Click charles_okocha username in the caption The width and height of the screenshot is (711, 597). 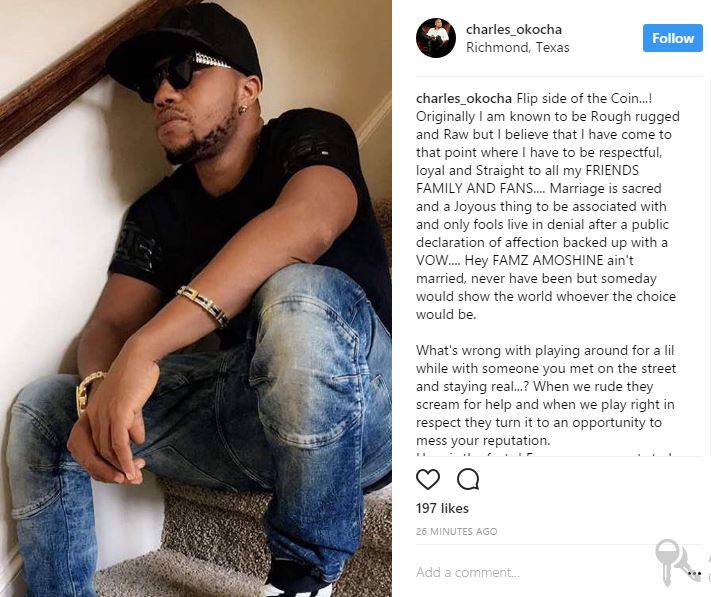(464, 98)
